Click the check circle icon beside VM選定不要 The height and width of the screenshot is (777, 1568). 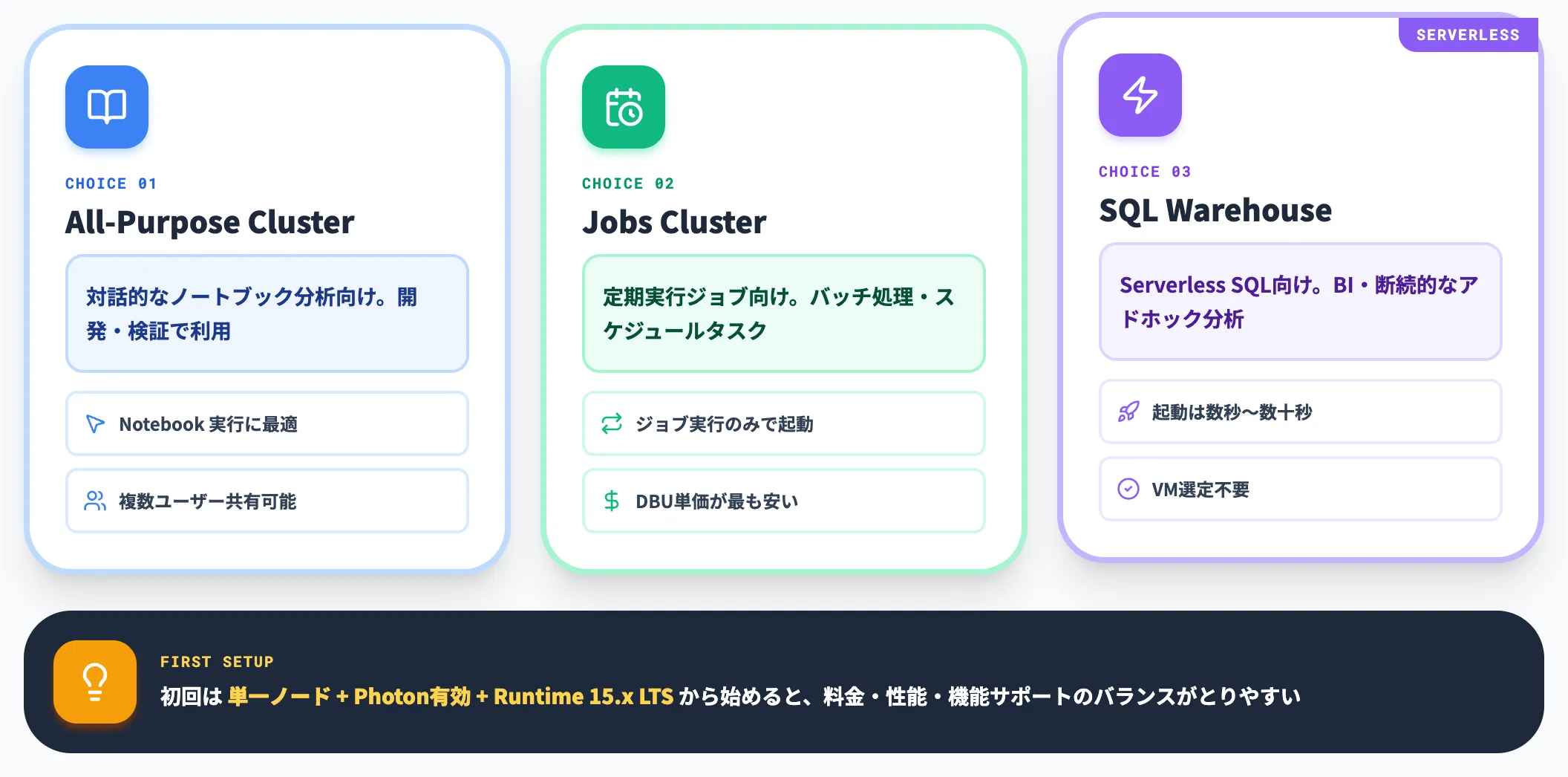(x=1128, y=490)
